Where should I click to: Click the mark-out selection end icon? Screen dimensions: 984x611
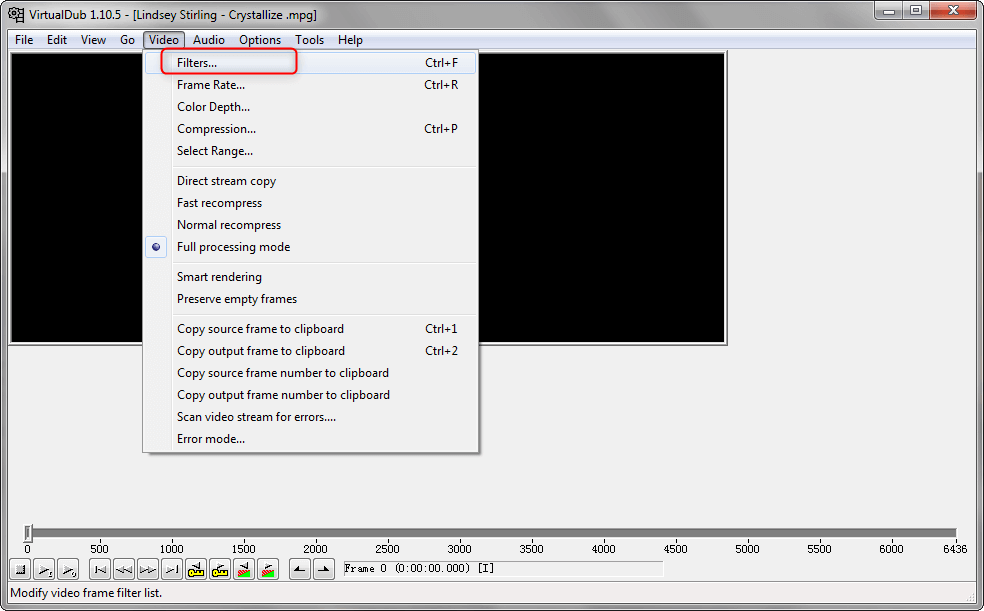[x=323, y=570]
